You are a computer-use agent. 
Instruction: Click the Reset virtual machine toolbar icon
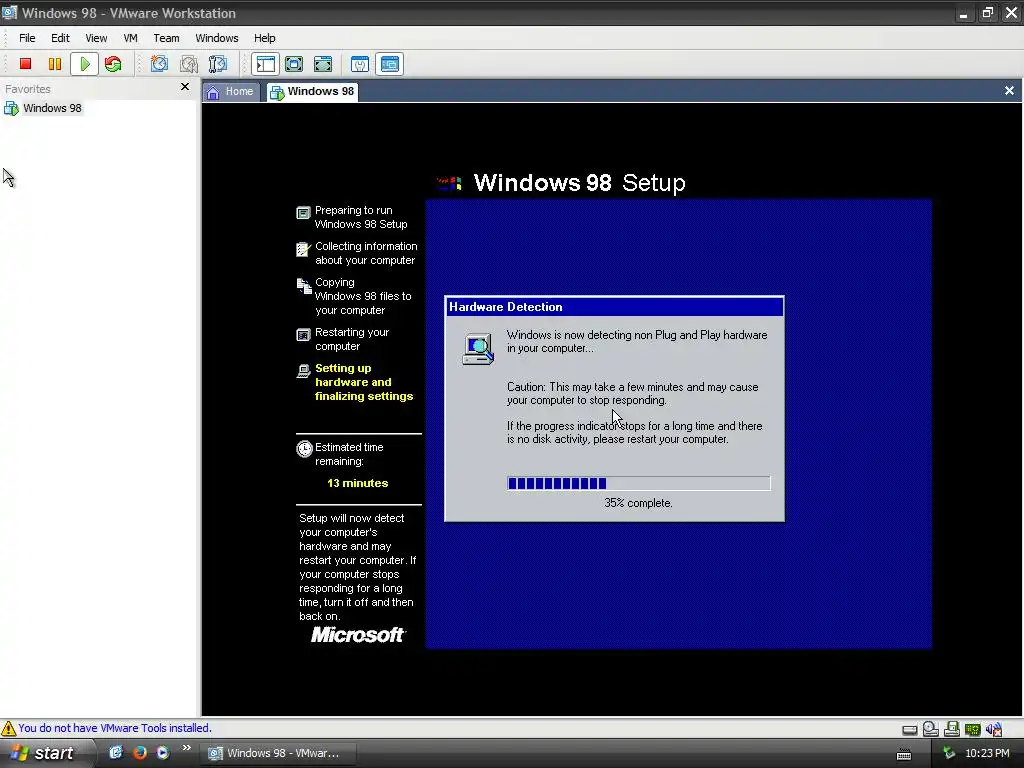point(113,64)
